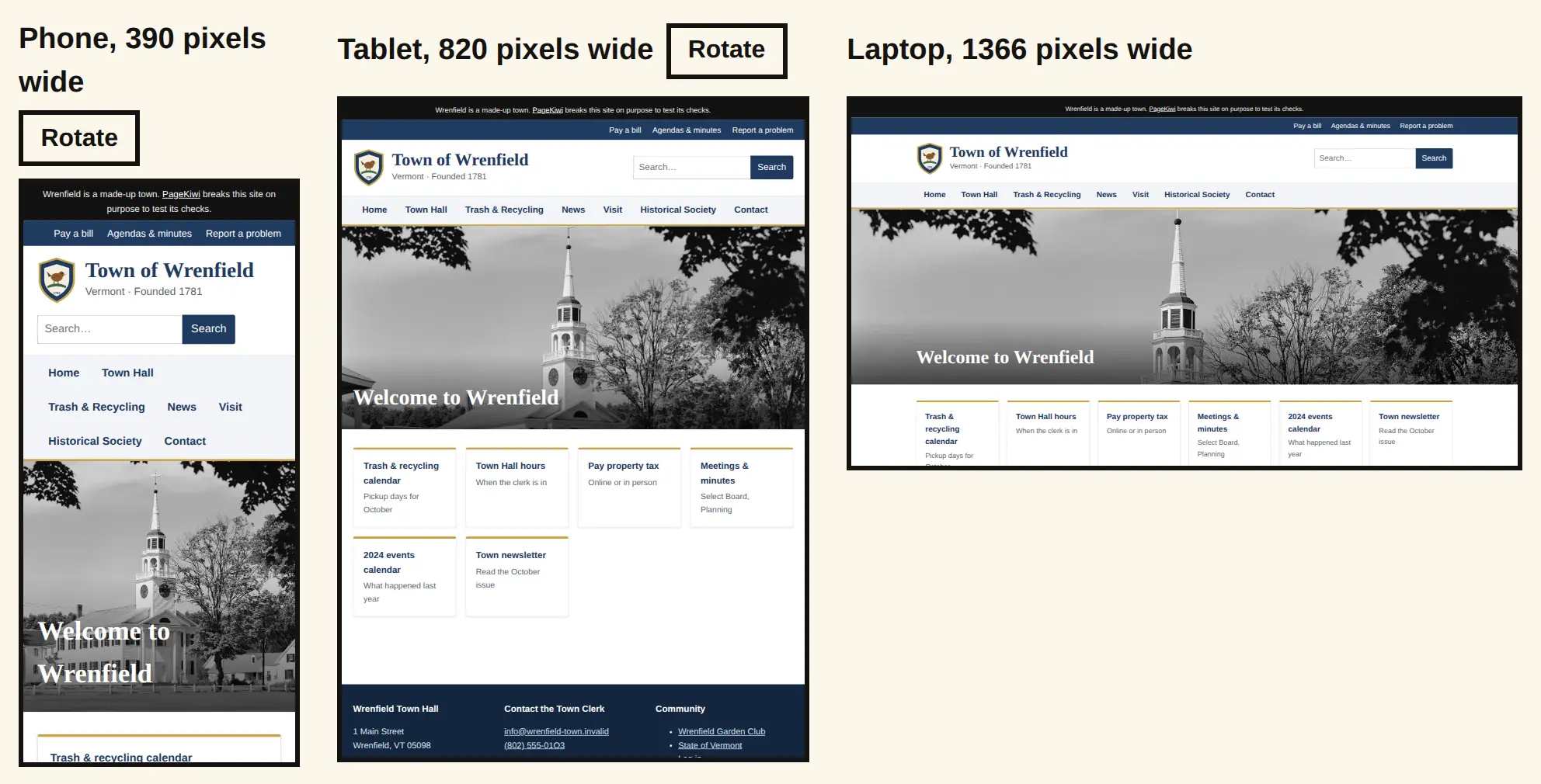Open Trash & Recycling in laptop preview navigation
1541x784 pixels.
click(x=1046, y=195)
